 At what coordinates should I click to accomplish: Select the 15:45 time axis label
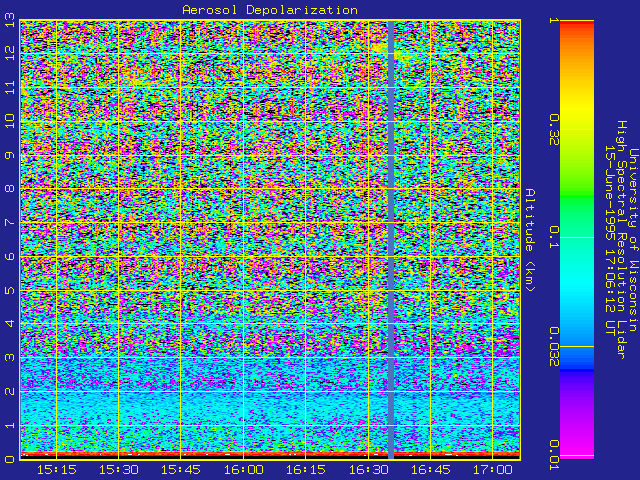click(181, 470)
